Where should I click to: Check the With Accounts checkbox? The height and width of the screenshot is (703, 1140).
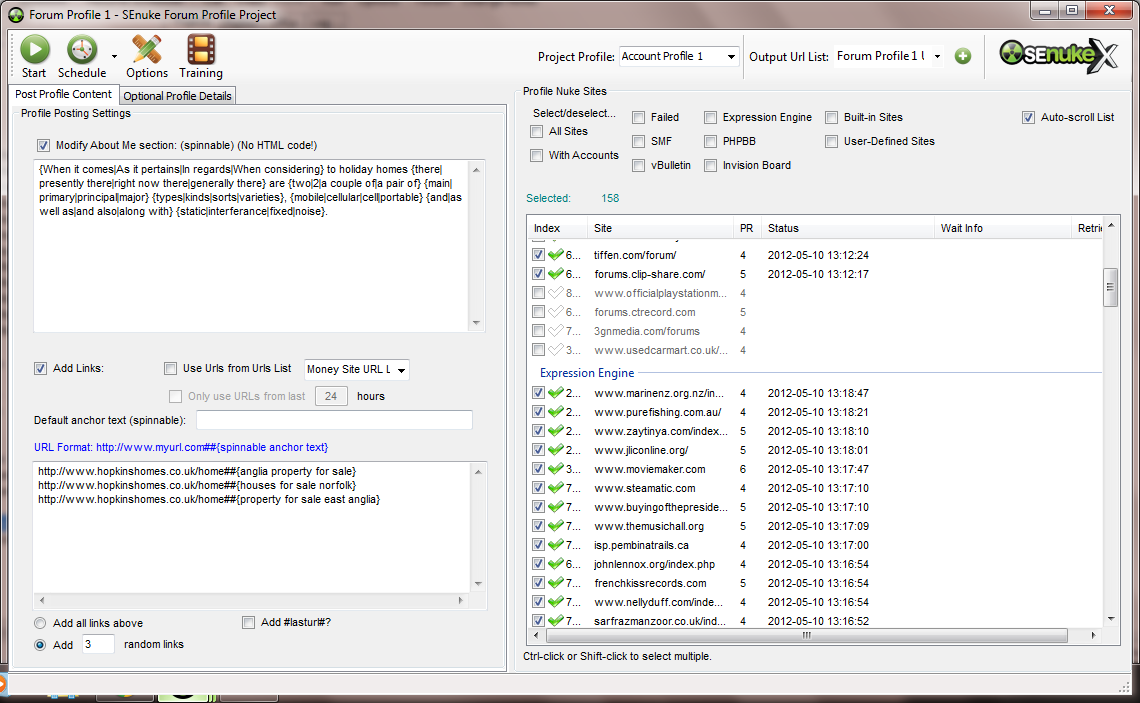click(537, 156)
